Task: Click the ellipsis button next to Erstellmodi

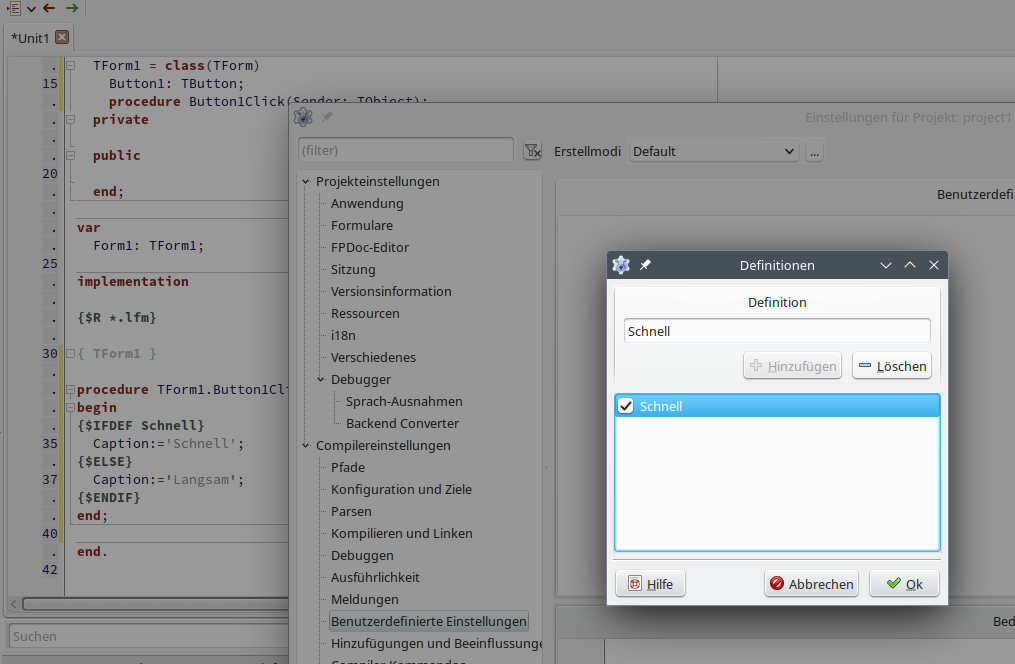Action: [x=814, y=151]
